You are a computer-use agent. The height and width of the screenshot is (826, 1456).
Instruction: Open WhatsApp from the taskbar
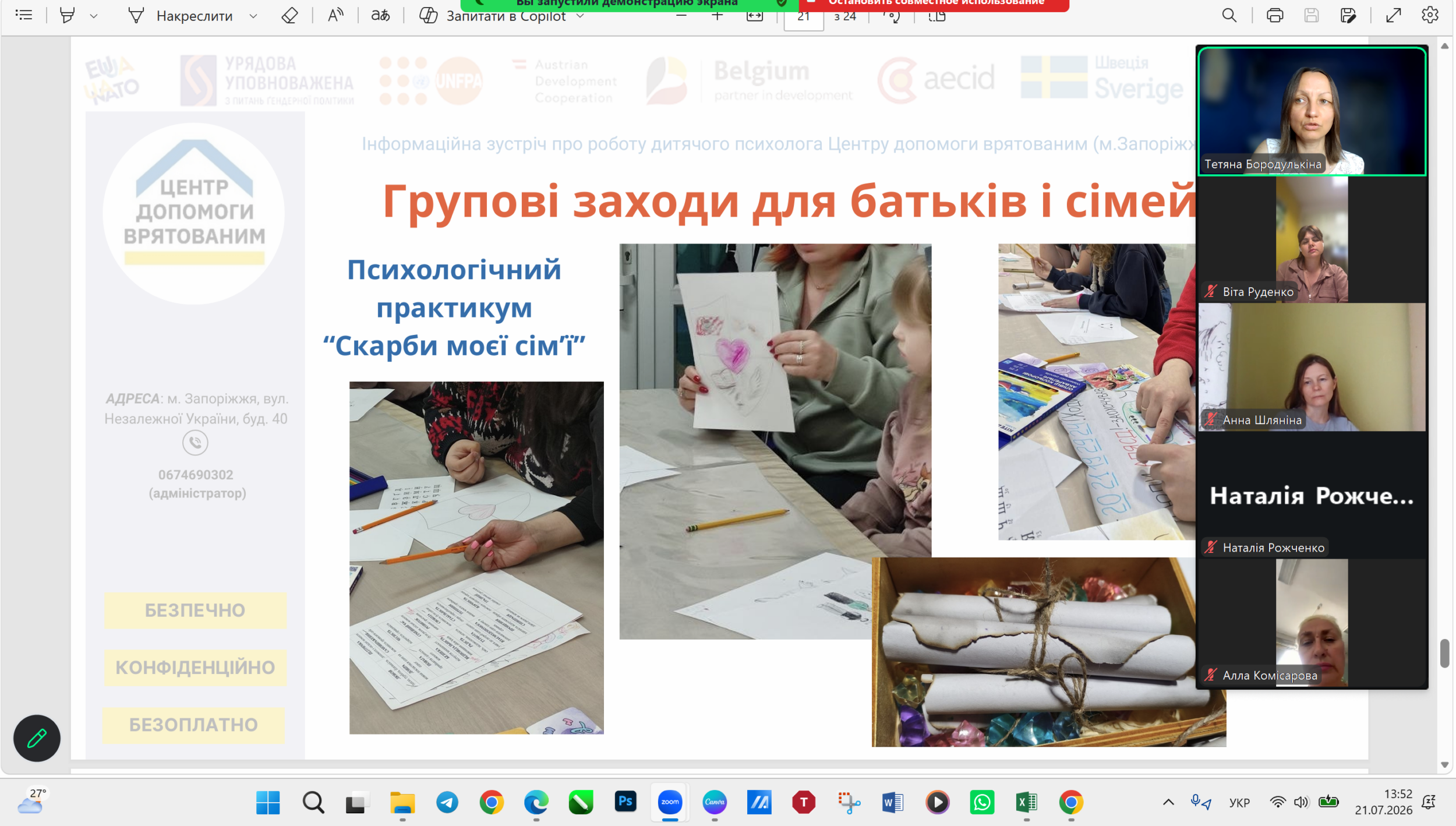coord(982,803)
